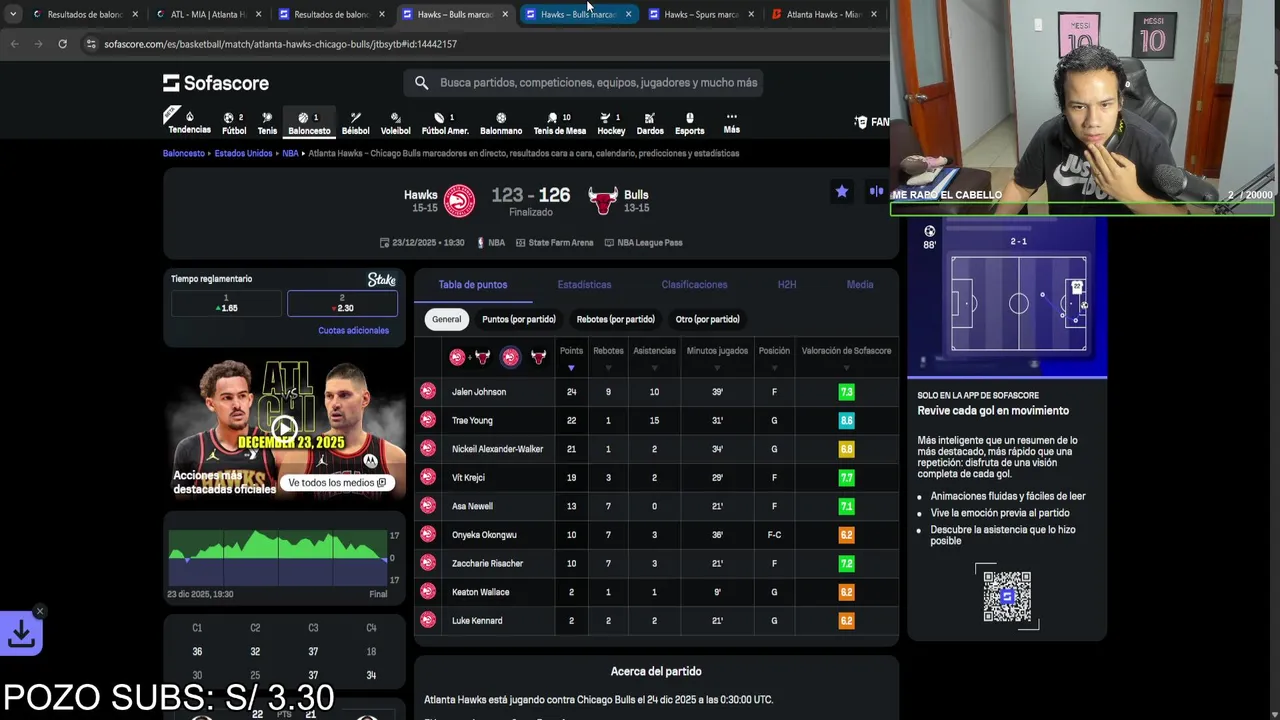Open the Tenis de Mesa icon
Screen dimensions: 1280x720
pos(559,123)
